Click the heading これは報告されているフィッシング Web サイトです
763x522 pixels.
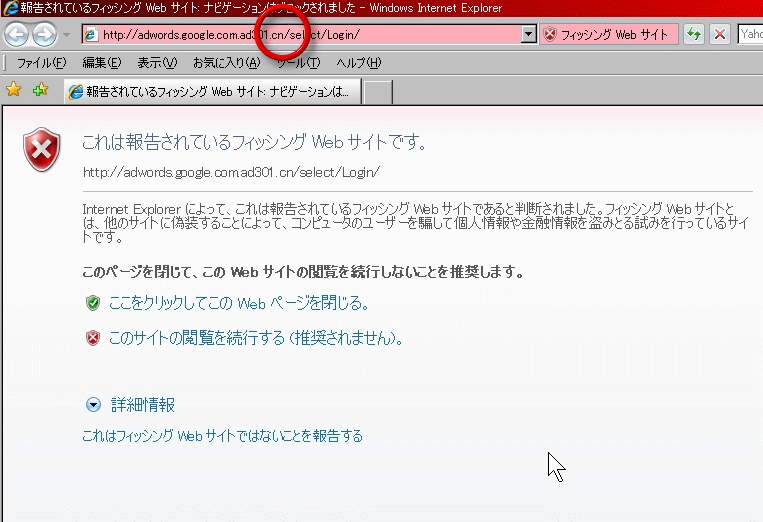click(x=254, y=142)
